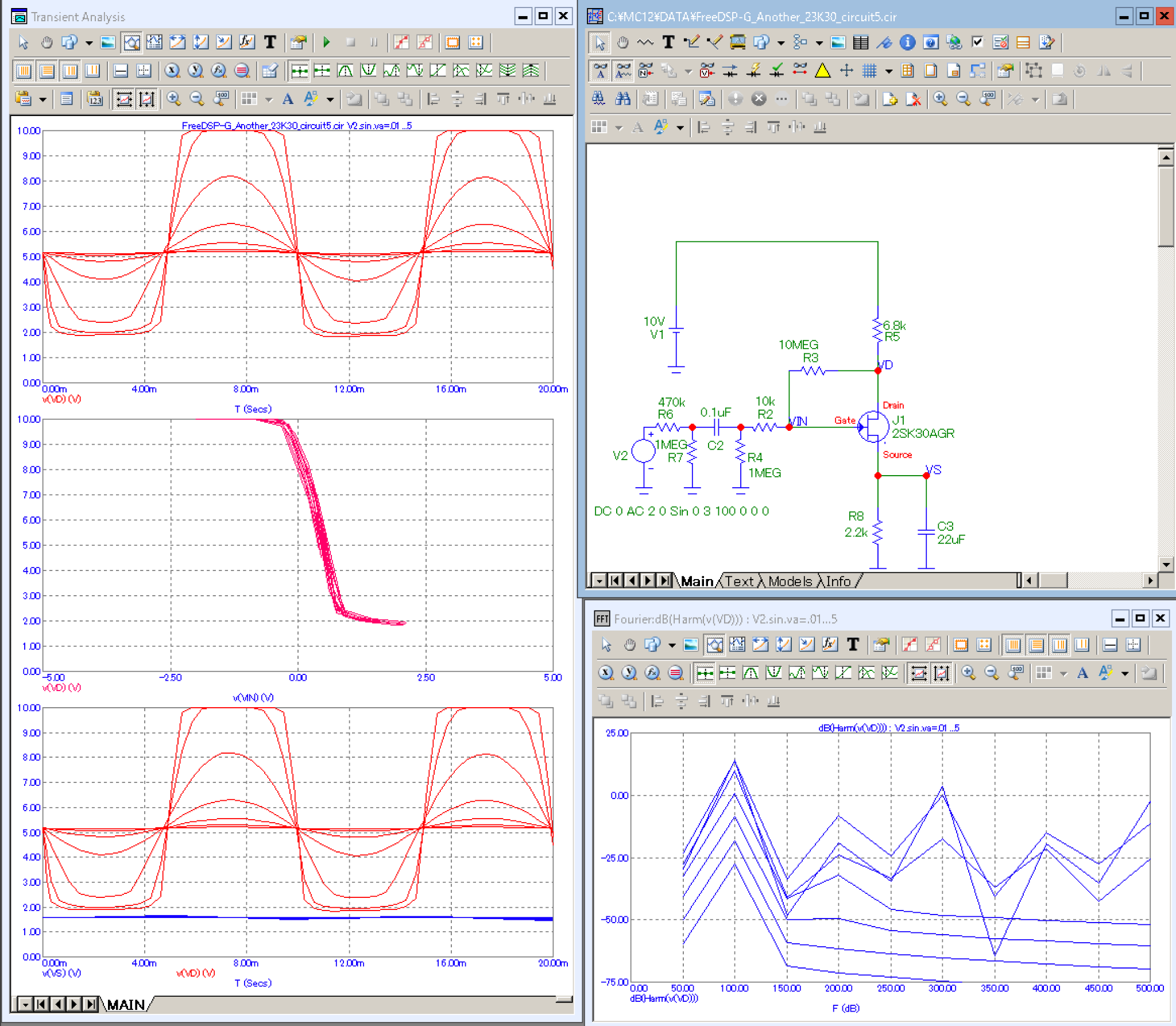Toggle Next Data Point cursor button in Fourier window
The width and height of the screenshot is (1176, 1026).
[x=705, y=673]
